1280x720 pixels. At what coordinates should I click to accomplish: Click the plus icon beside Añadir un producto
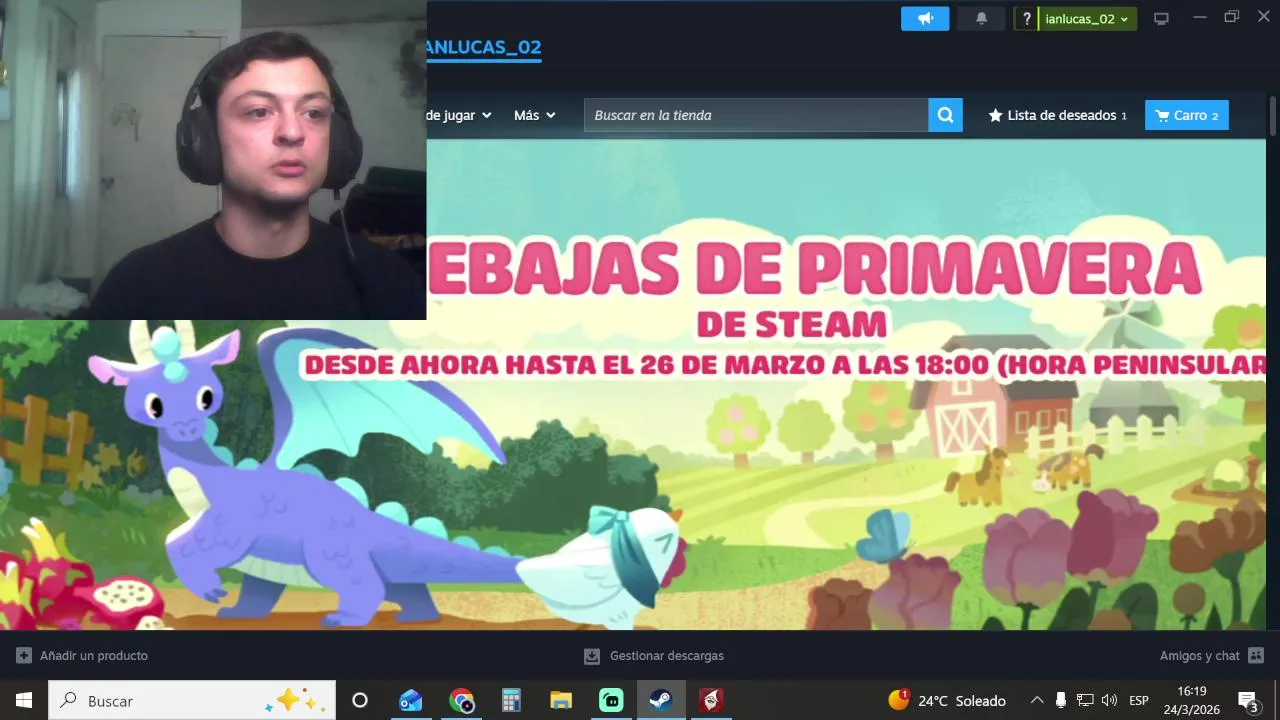[24, 656]
